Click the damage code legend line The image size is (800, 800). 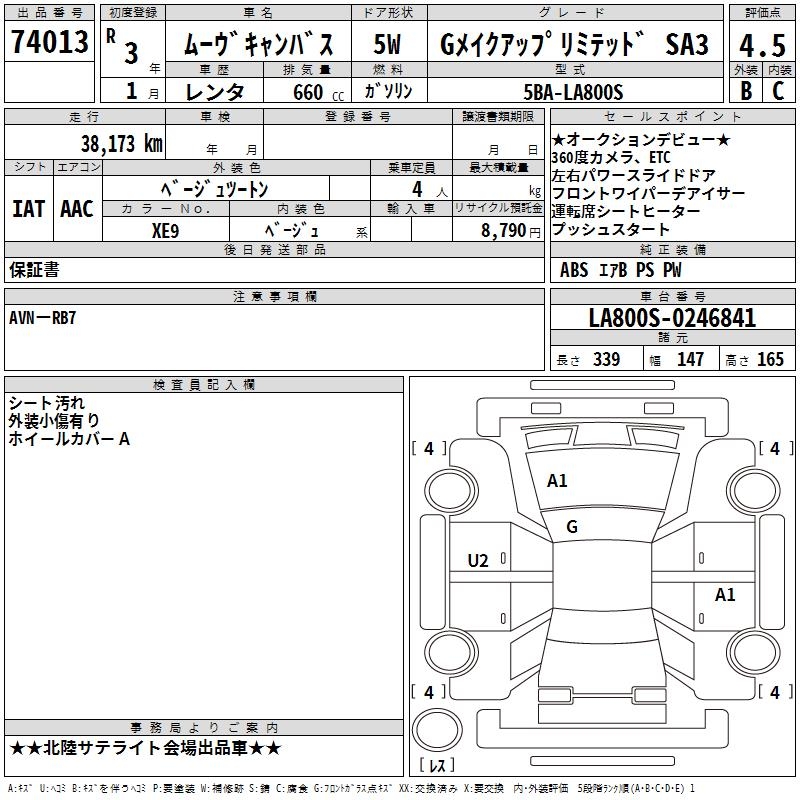pos(351,788)
